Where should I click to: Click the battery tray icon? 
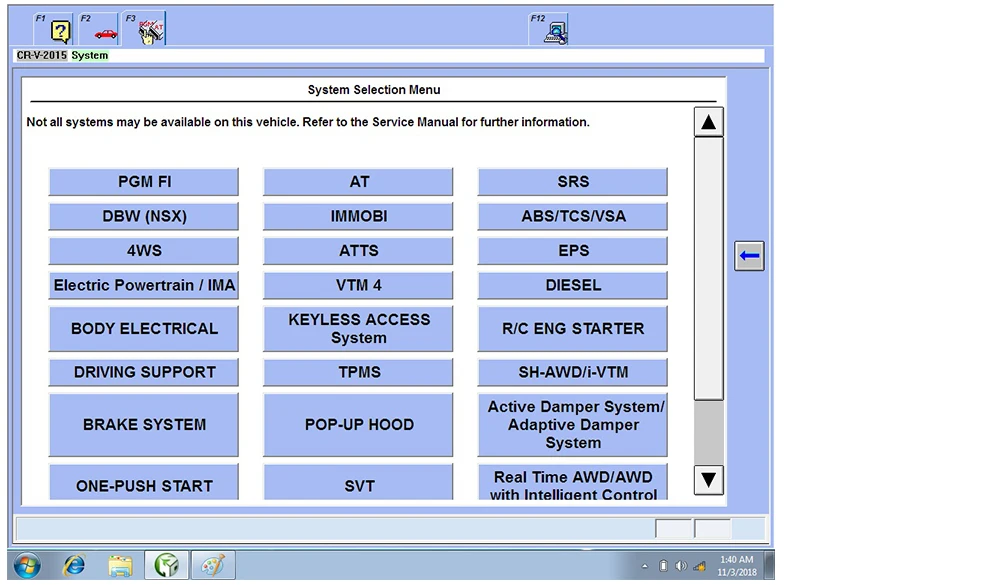pos(663,566)
